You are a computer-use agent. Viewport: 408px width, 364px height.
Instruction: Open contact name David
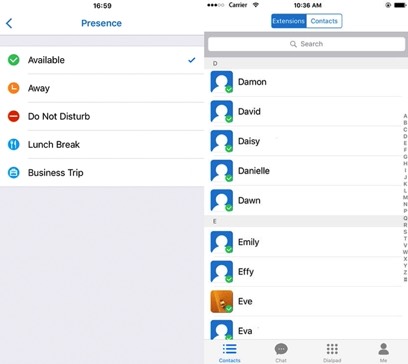[x=249, y=112]
